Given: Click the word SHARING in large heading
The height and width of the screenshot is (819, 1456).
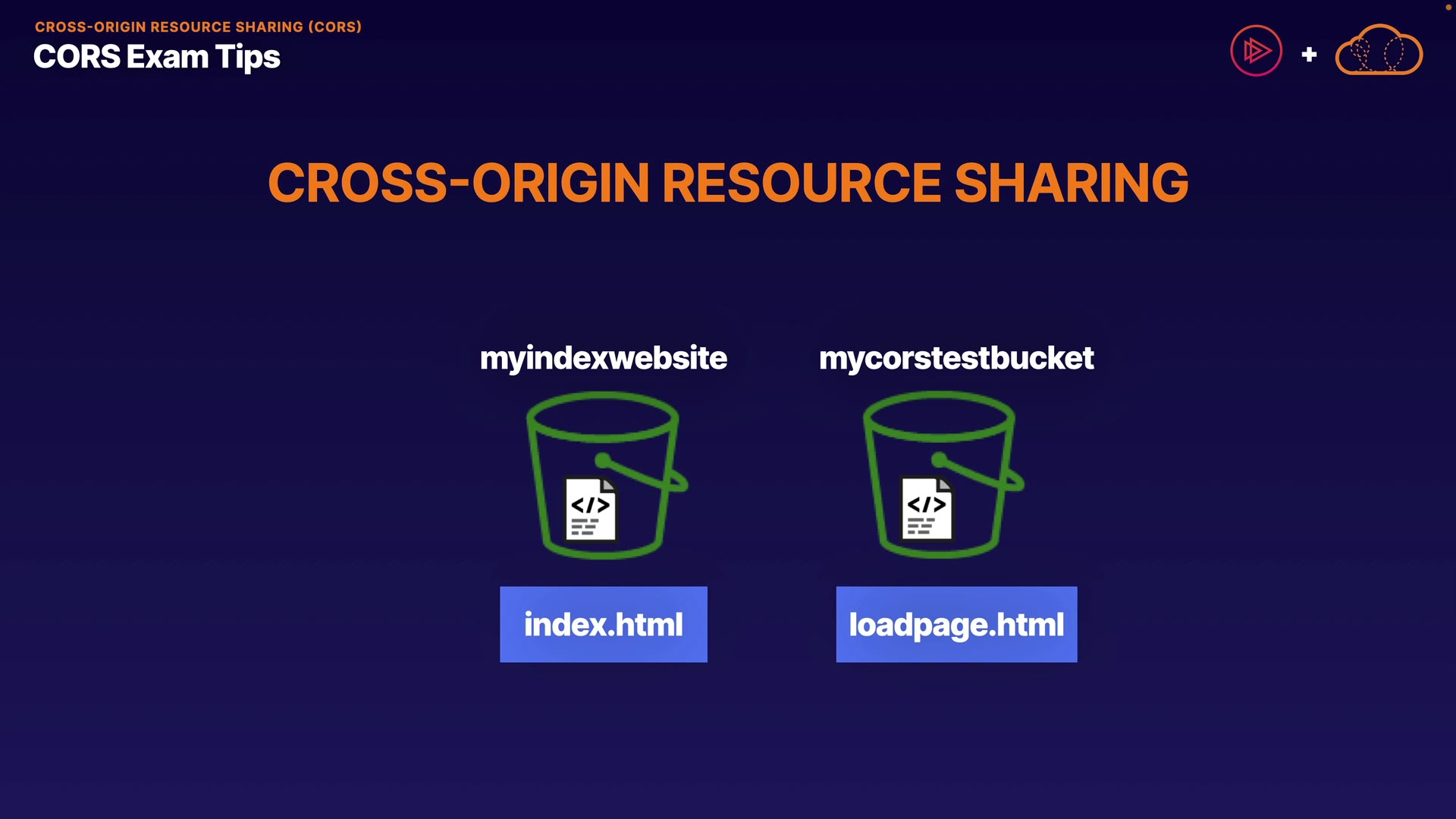Looking at the screenshot, I should point(1071,184).
